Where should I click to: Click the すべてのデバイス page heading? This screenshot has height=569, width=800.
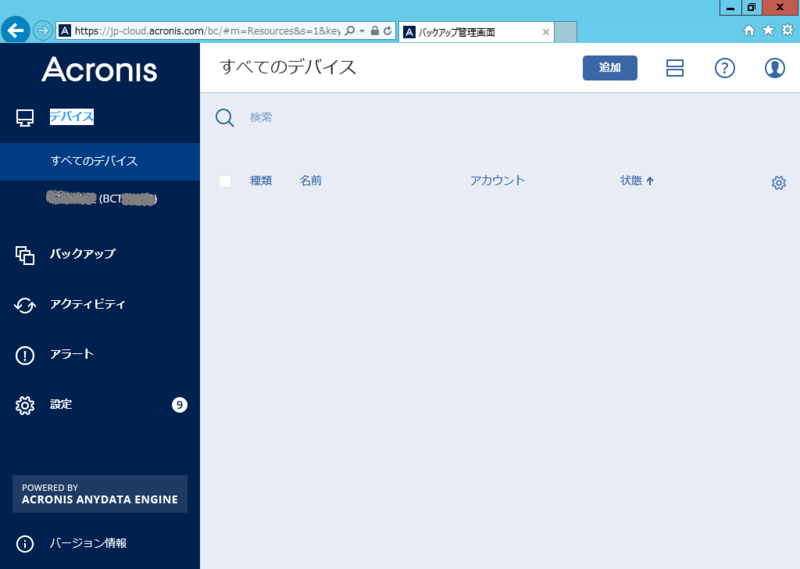tap(288, 67)
